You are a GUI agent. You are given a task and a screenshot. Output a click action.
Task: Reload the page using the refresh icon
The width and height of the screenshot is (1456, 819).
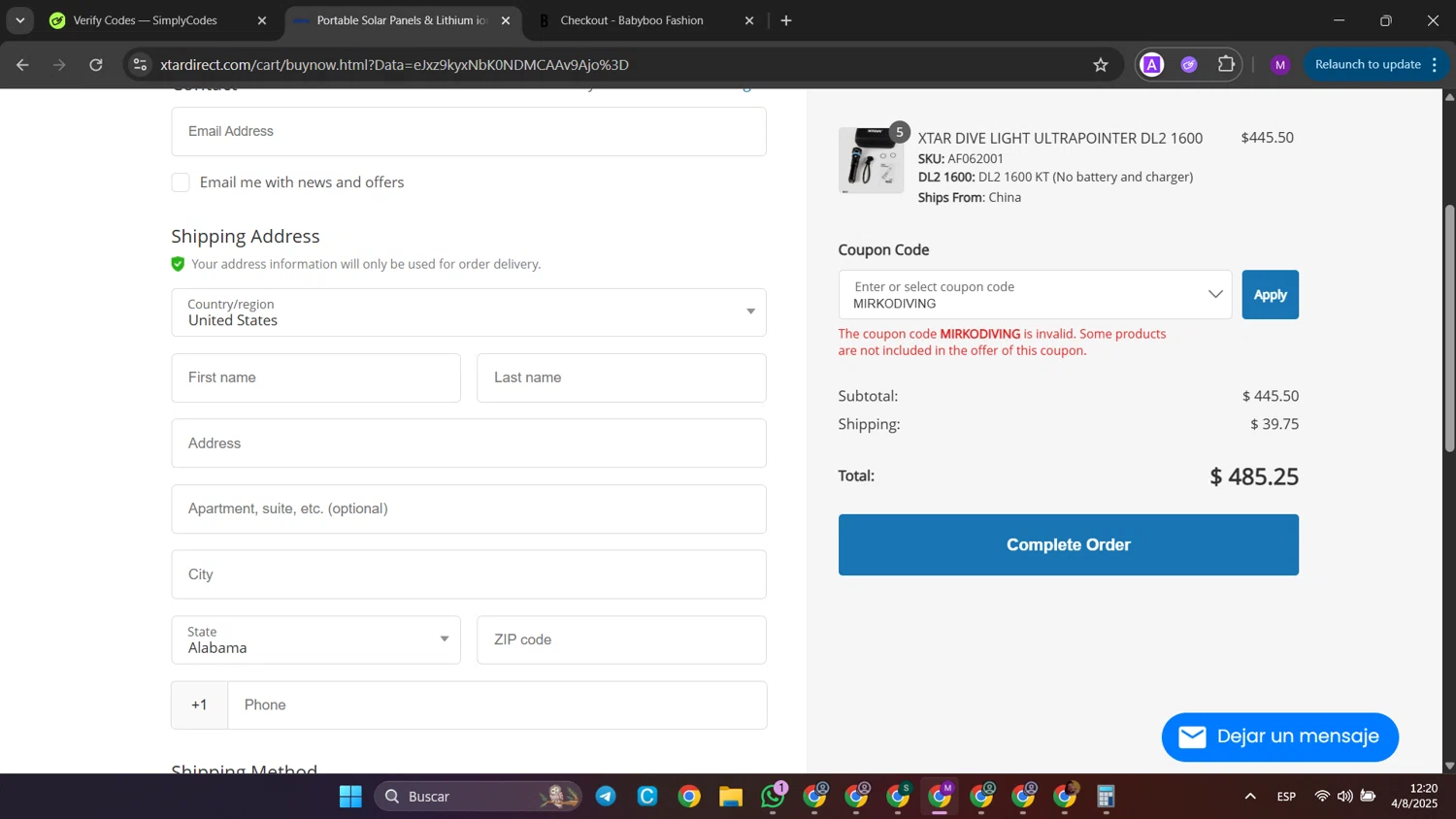coord(96,65)
